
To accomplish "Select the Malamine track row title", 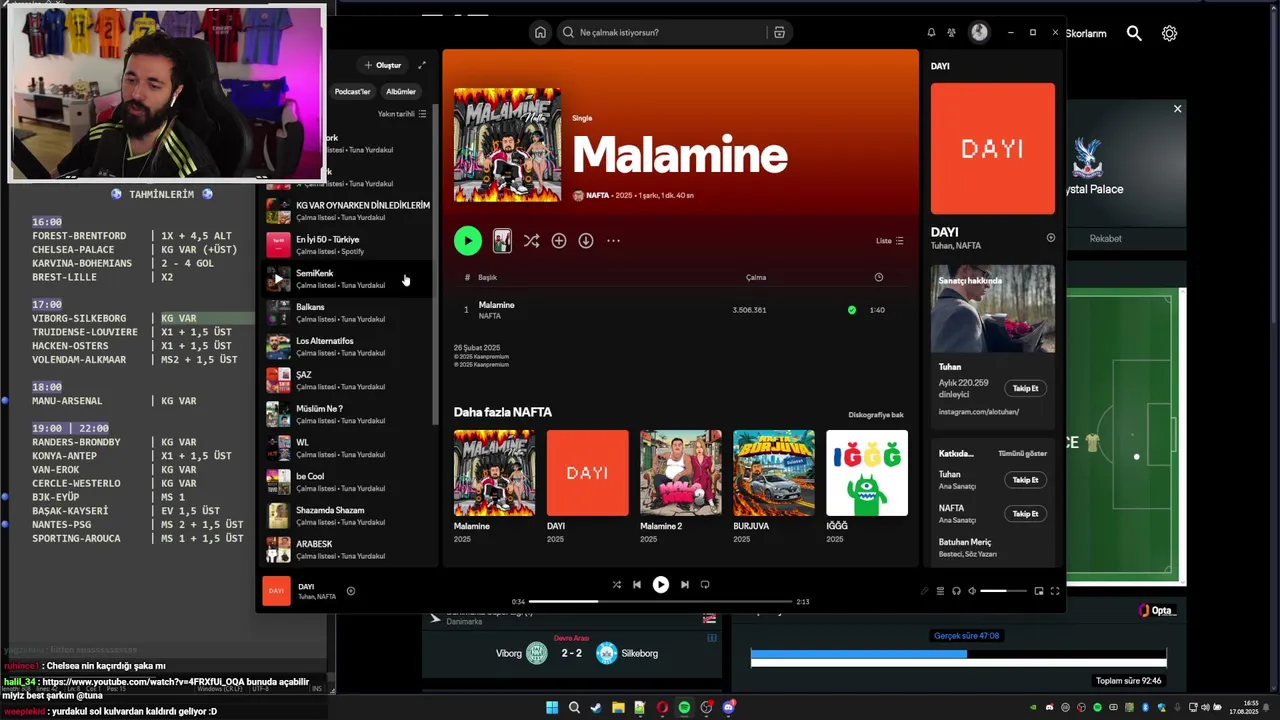I will (x=496, y=304).
